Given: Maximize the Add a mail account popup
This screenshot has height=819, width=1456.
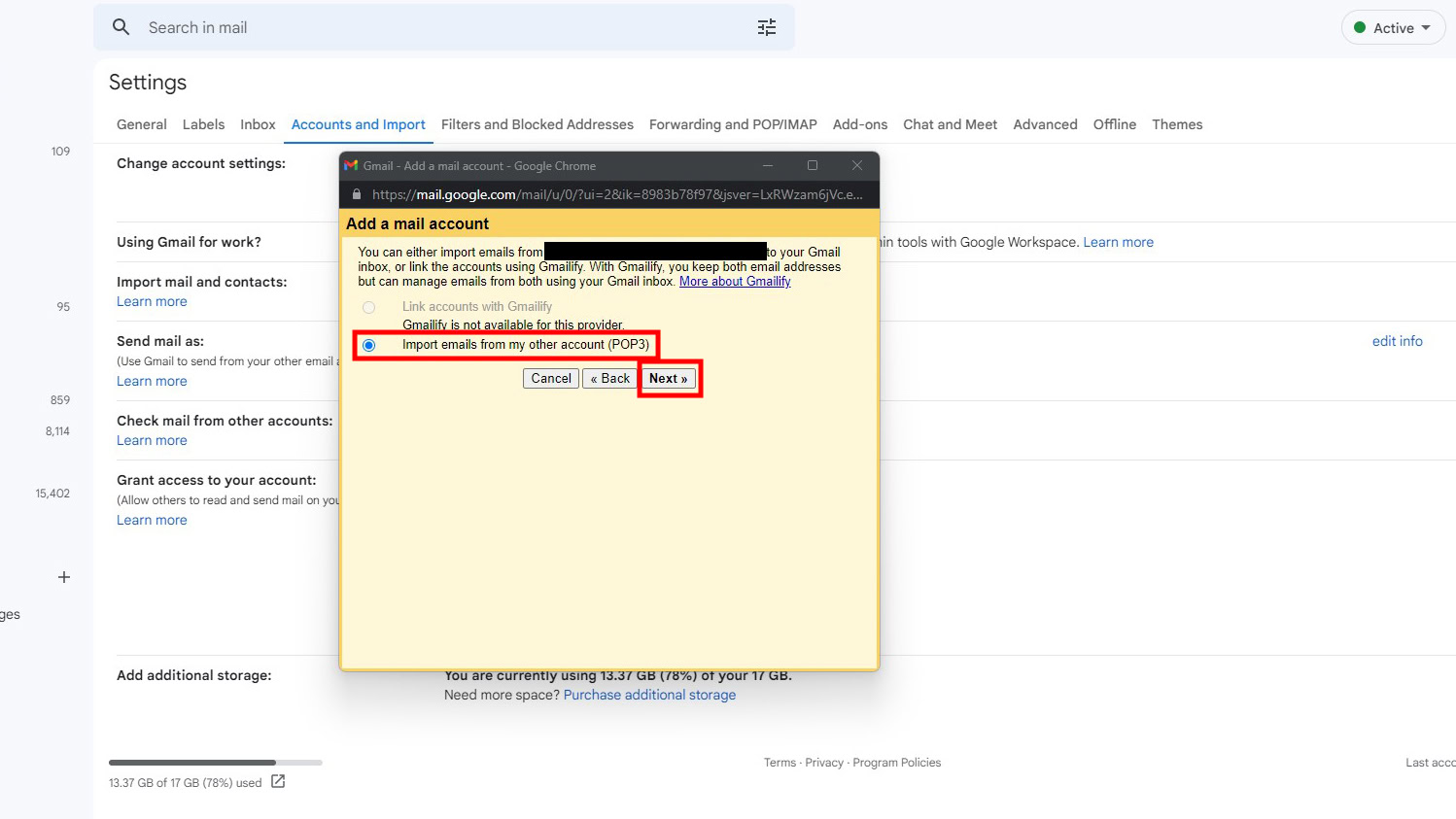Looking at the screenshot, I should 813,165.
